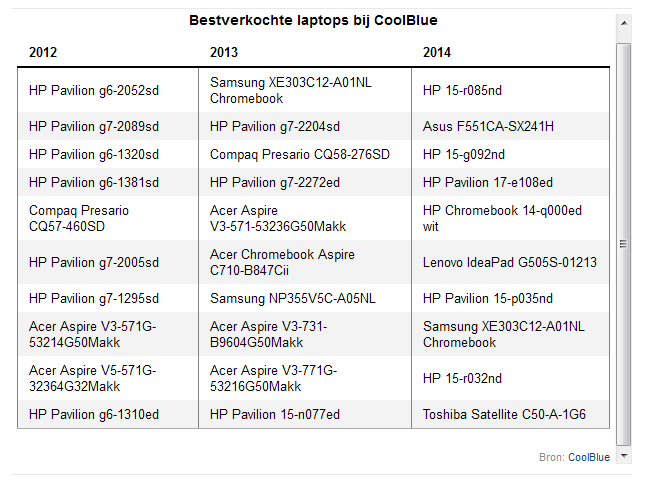
Task: Select the HP Pavilion 15-n077ed cell
Action: coord(275,414)
